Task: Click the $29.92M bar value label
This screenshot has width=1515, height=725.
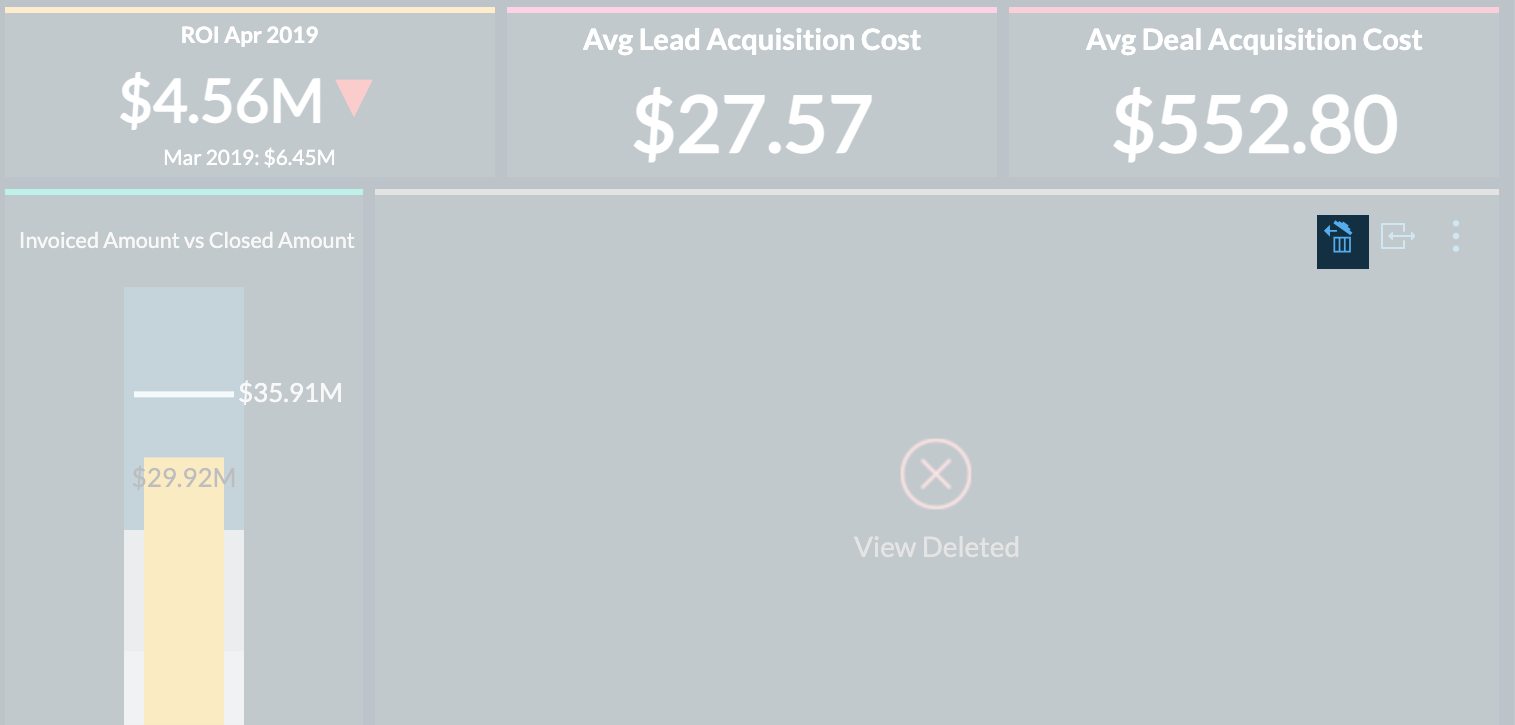Action: pyautogui.click(x=184, y=478)
